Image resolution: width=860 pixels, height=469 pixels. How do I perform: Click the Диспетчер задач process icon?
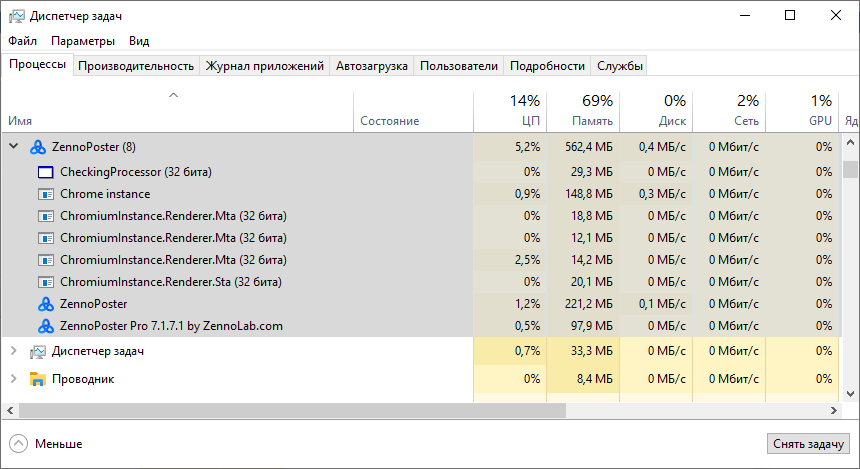point(38,352)
